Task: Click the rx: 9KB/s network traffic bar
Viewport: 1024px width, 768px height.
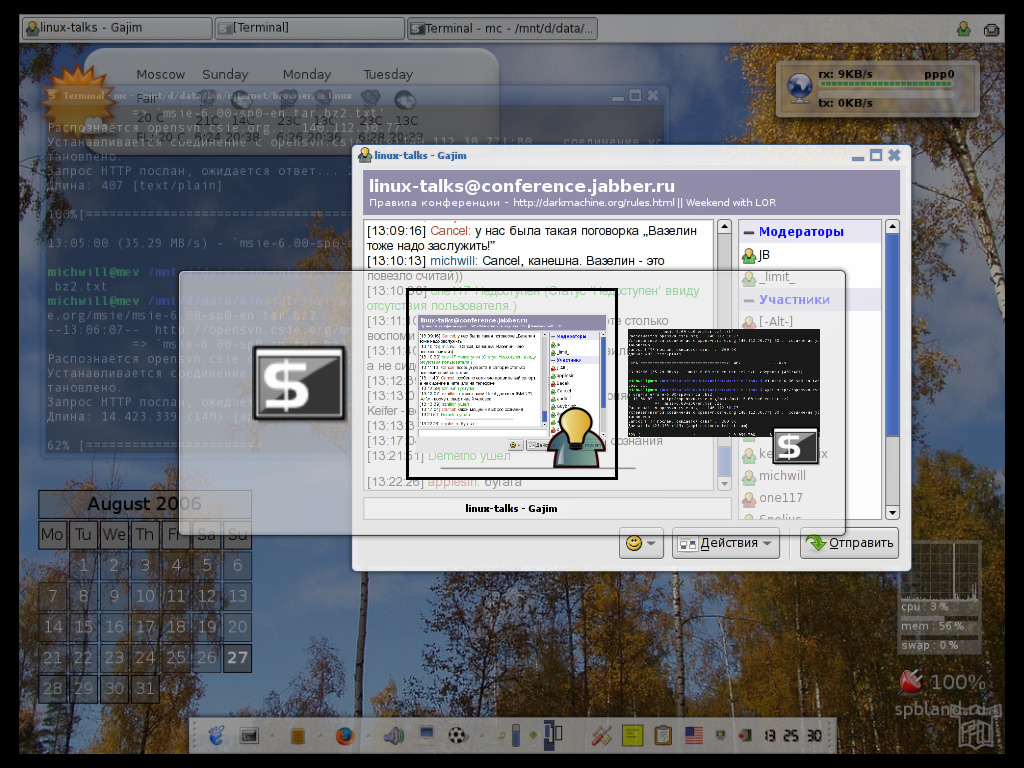Action: point(888,84)
